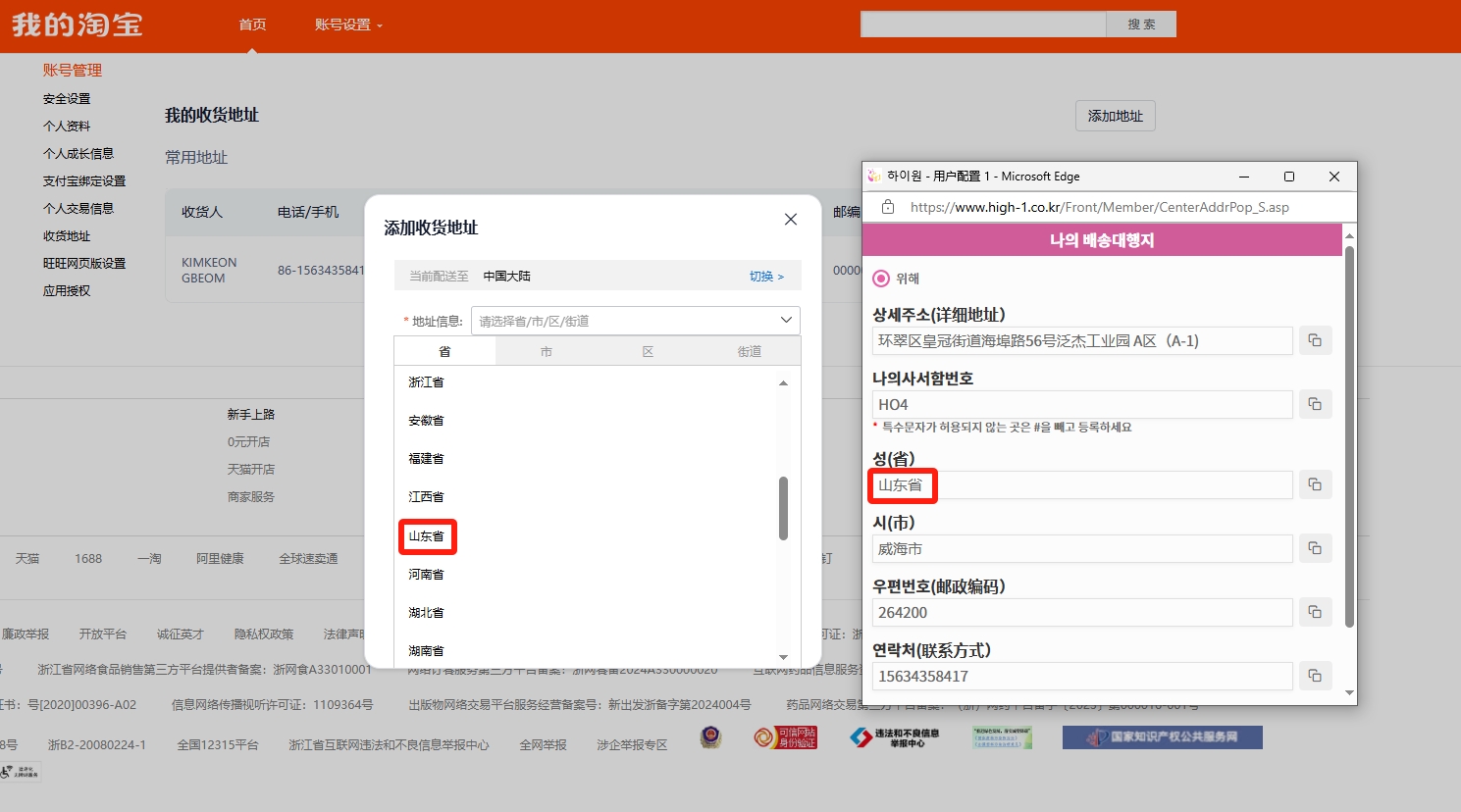1461x812 pixels.
Task: Open 安全设置 in the sidebar
Action: pyautogui.click(x=67, y=99)
